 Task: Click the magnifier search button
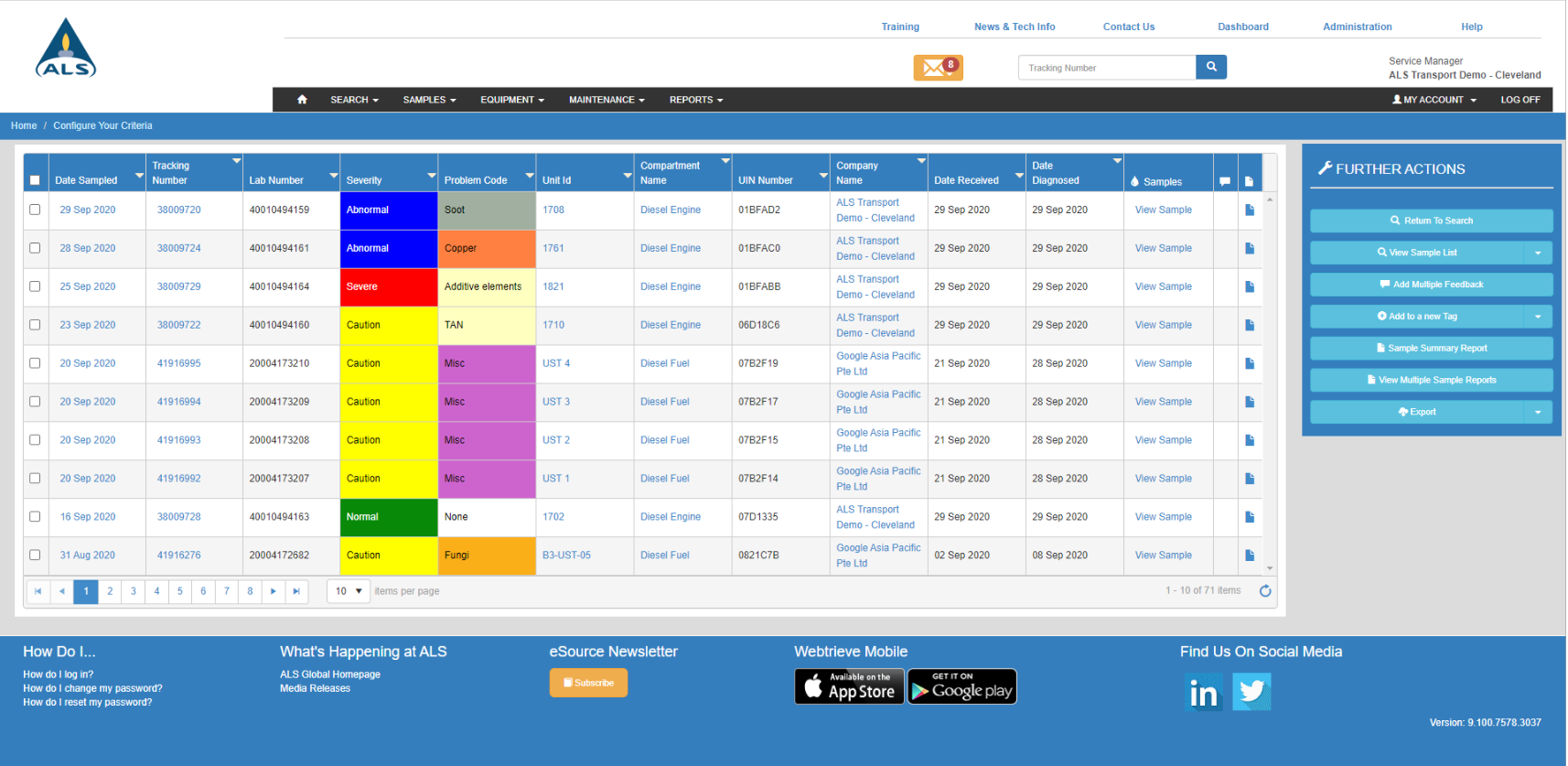(x=1211, y=67)
